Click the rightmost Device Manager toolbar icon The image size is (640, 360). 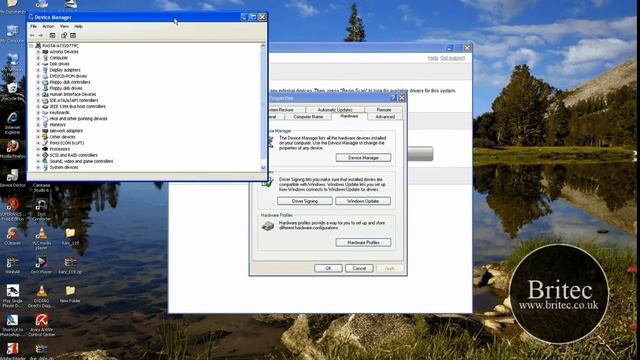[73, 36]
